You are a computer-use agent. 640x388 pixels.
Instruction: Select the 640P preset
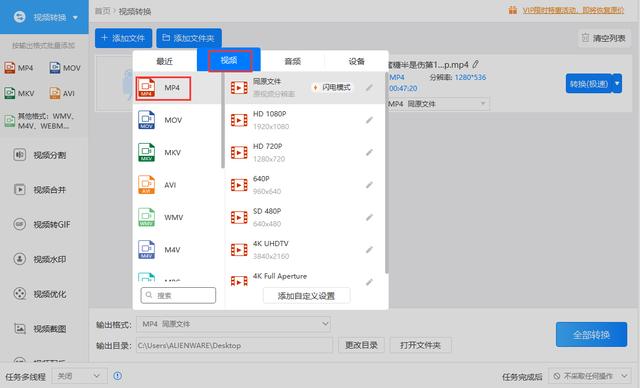(305, 185)
